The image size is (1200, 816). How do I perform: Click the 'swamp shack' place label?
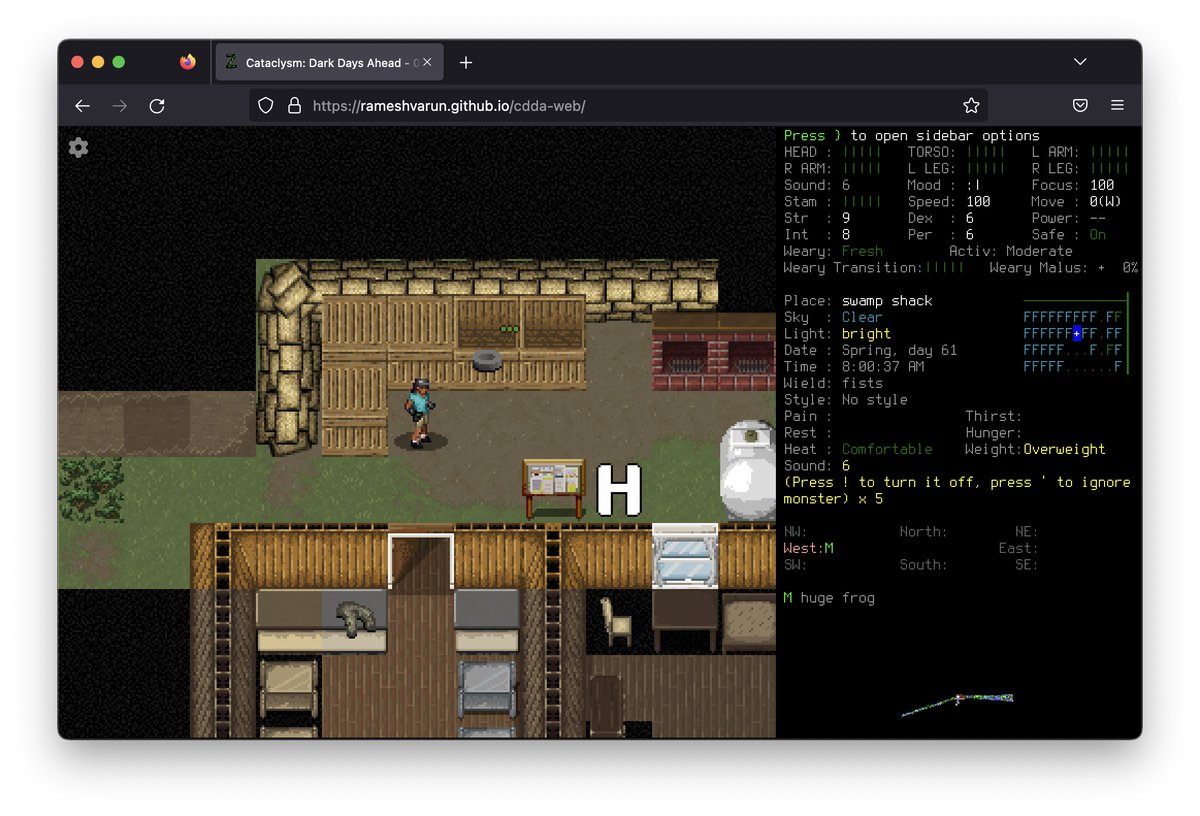(x=887, y=300)
